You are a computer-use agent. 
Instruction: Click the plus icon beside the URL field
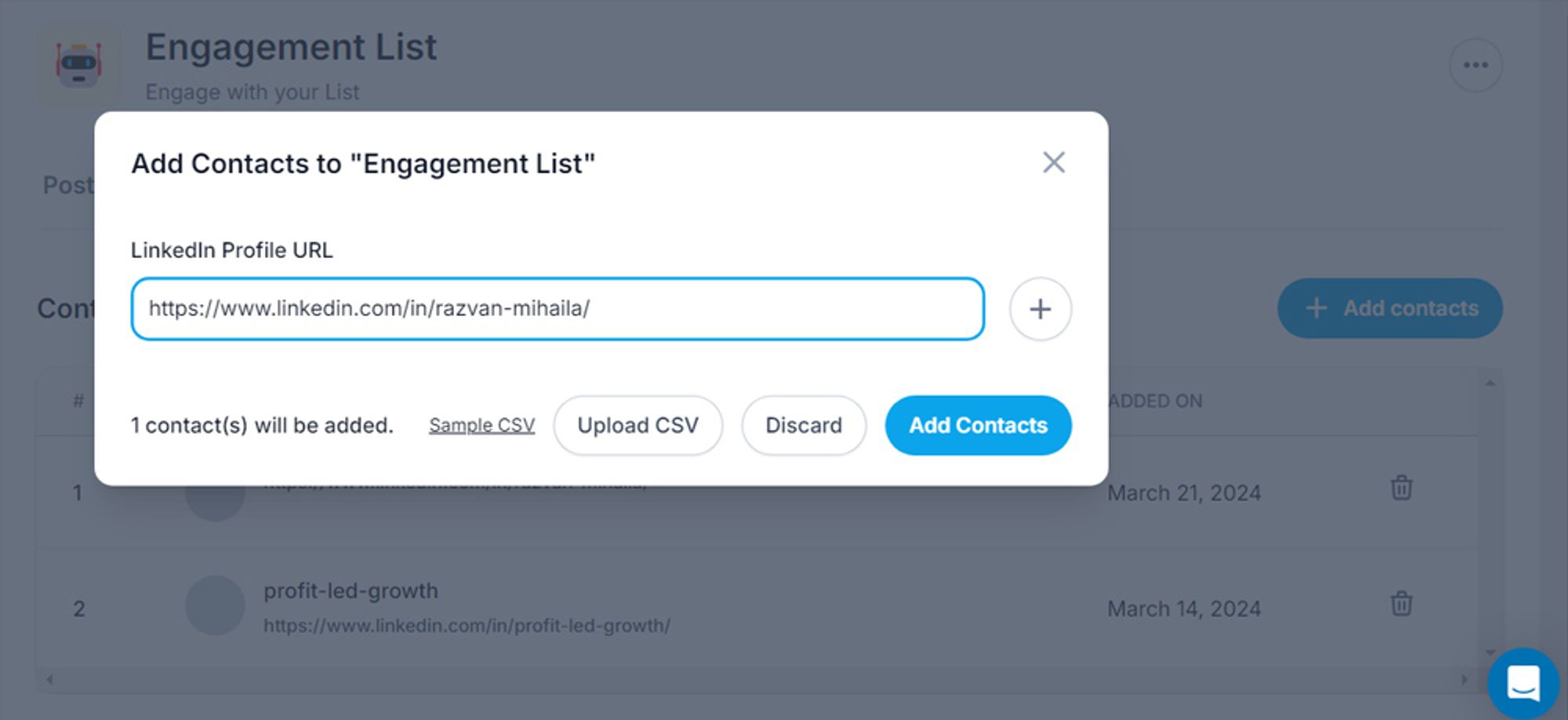[x=1040, y=309]
